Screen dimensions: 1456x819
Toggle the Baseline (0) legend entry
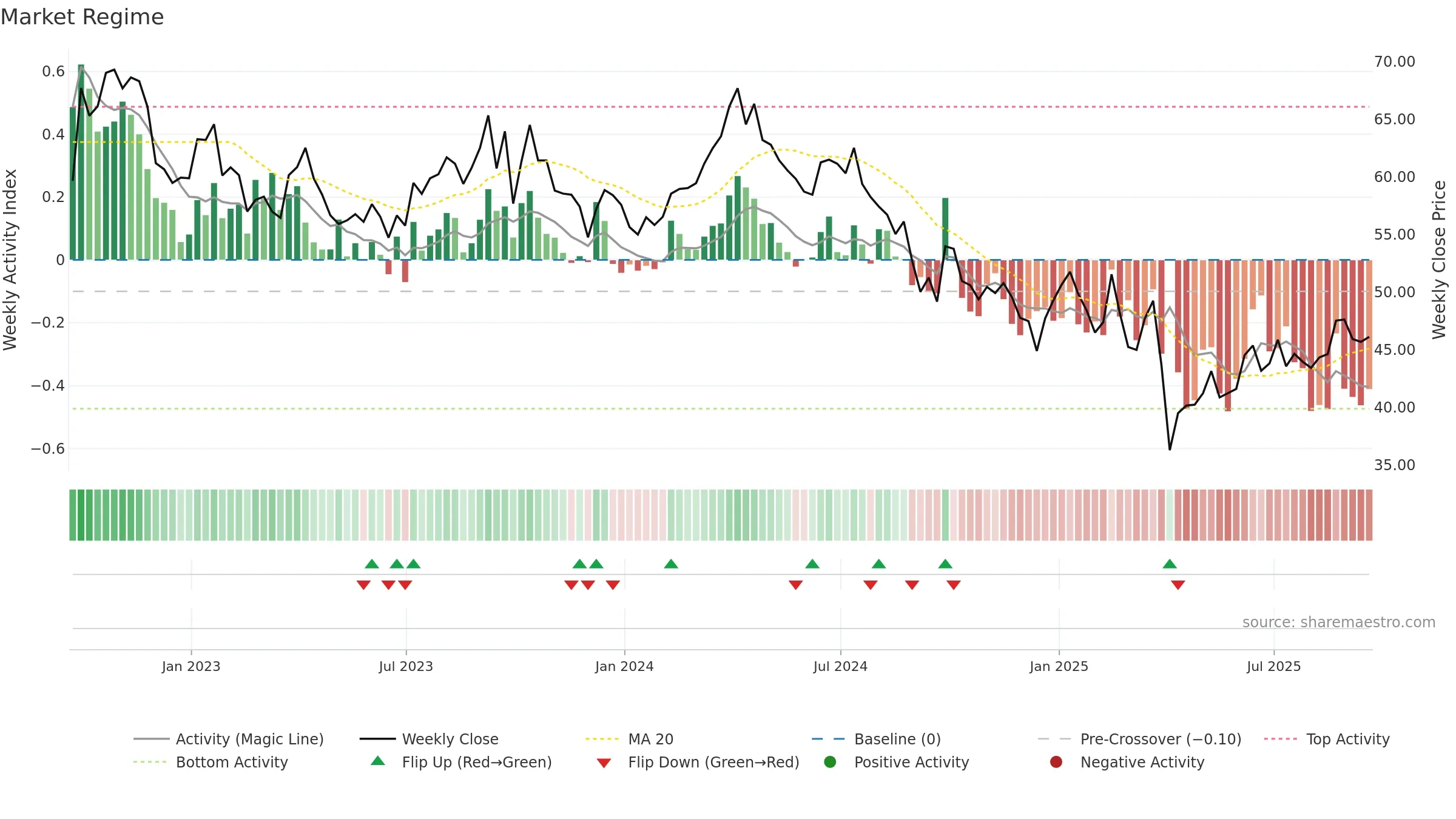coord(876,739)
